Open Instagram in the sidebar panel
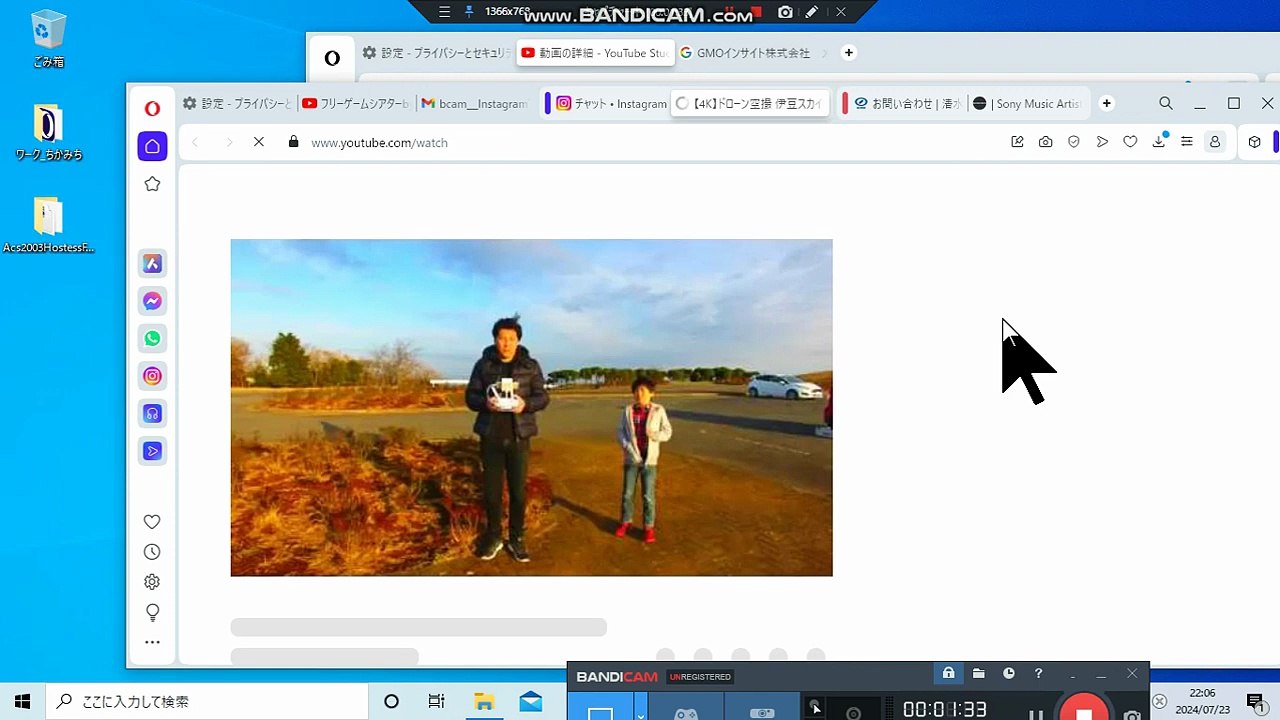Image resolution: width=1280 pixels, height=720 pixels. [x=152, y=376]
